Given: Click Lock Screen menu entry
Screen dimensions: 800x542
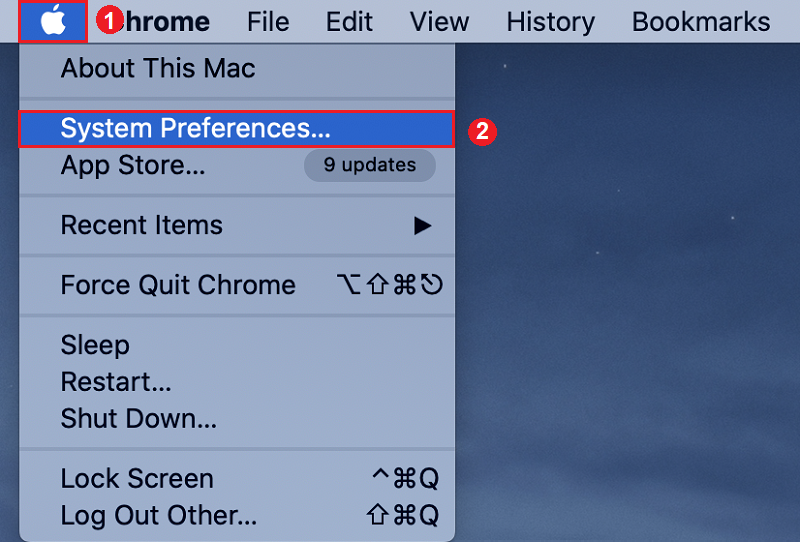Looking at the screenshot, I should pos(137,479).
